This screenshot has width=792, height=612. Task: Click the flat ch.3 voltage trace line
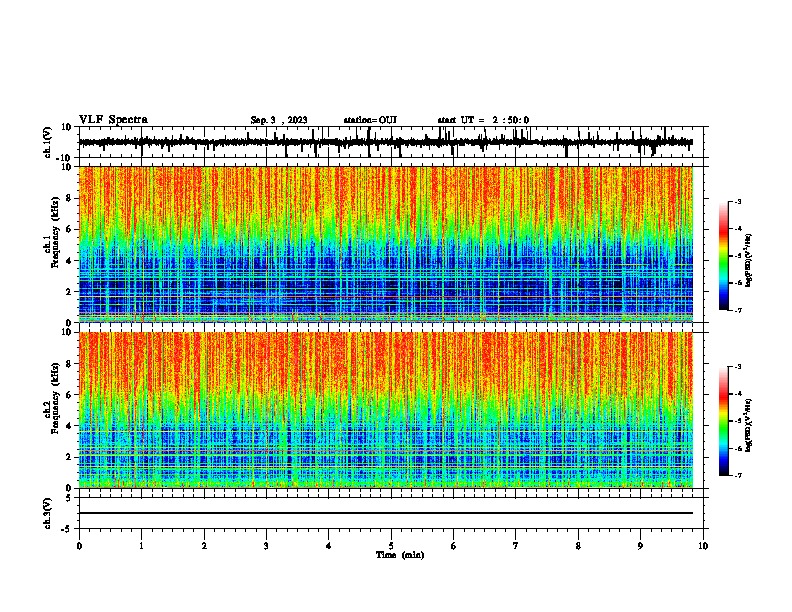[x=385, y=513]
